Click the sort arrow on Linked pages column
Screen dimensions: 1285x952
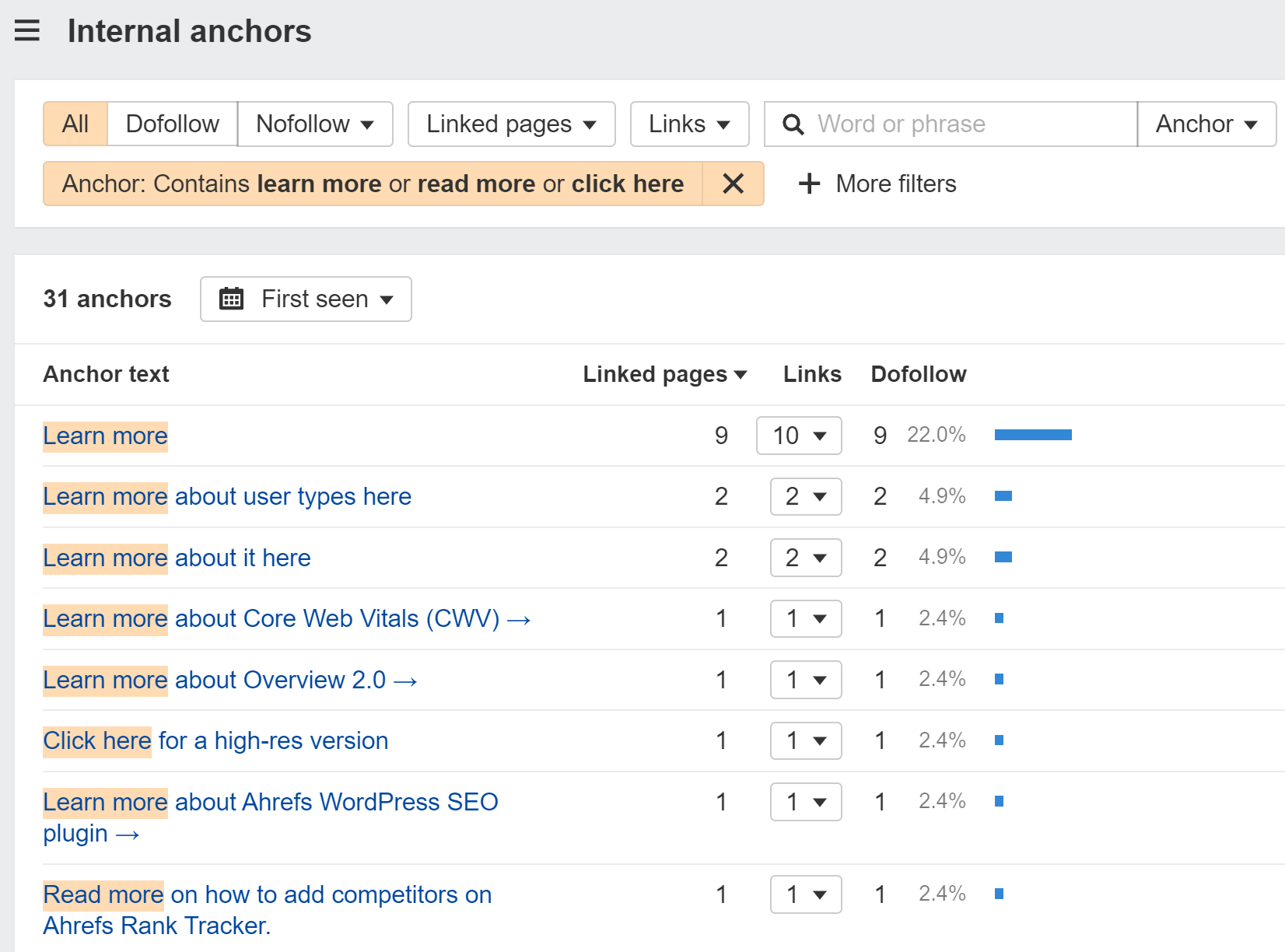point(741,374)
